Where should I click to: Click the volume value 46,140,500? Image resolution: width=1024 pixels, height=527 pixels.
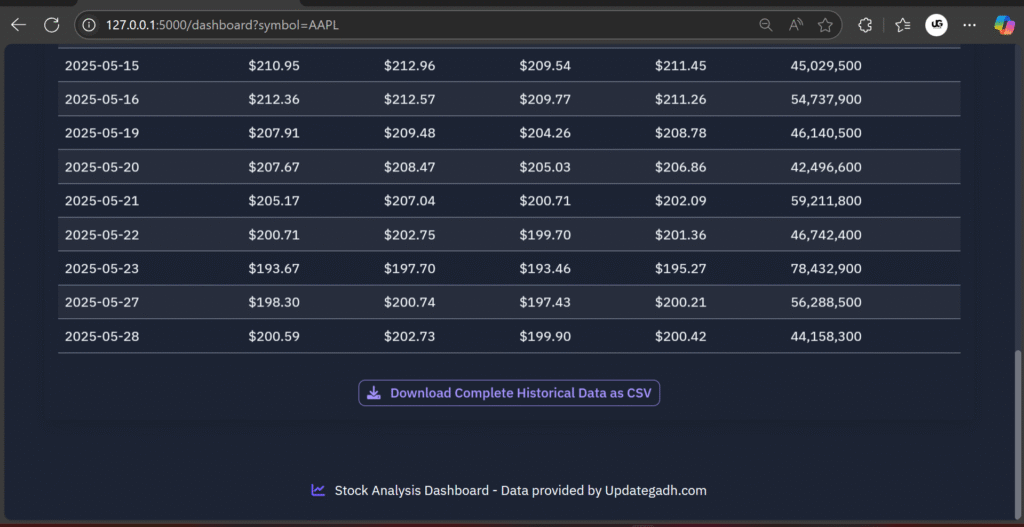point(826,133)
